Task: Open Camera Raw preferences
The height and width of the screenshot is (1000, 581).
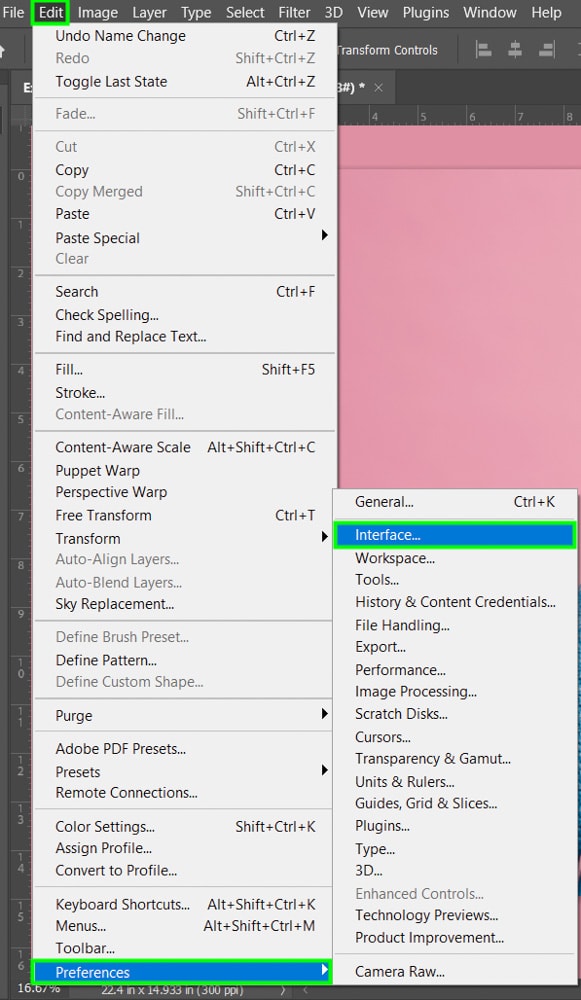Action: (x=455, y=972)
